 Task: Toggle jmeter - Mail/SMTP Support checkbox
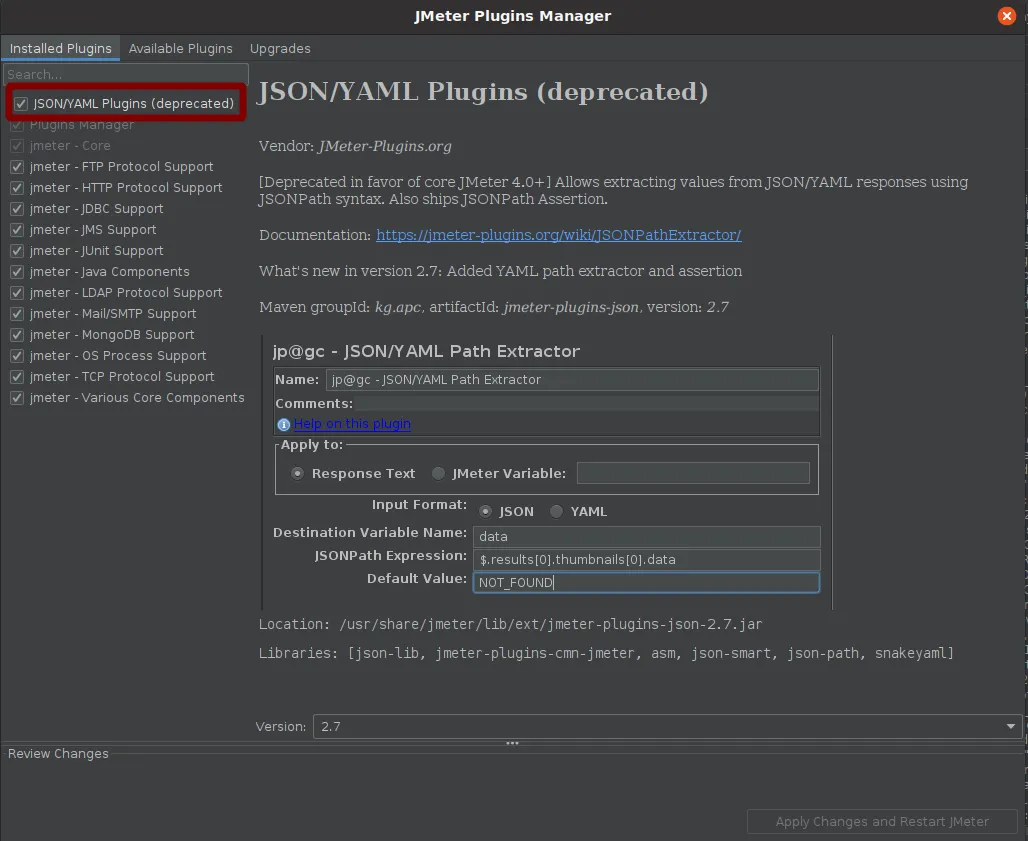[17, 314]
